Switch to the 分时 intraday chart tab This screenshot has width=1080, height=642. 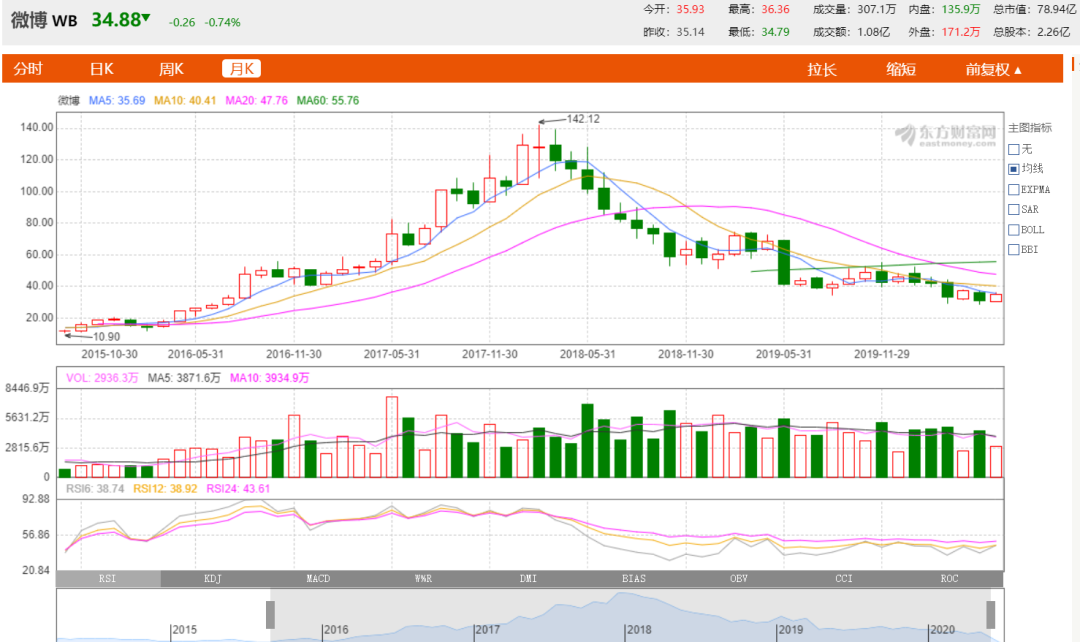click(28, 69)
